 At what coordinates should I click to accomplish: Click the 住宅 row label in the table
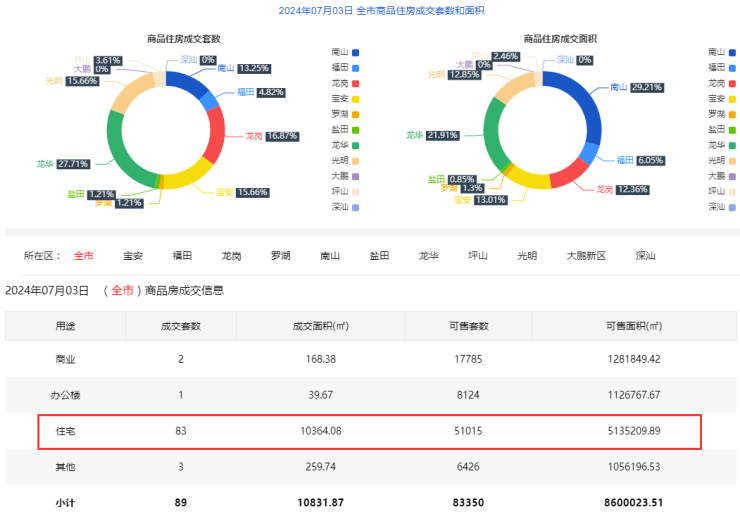[65, 431]
